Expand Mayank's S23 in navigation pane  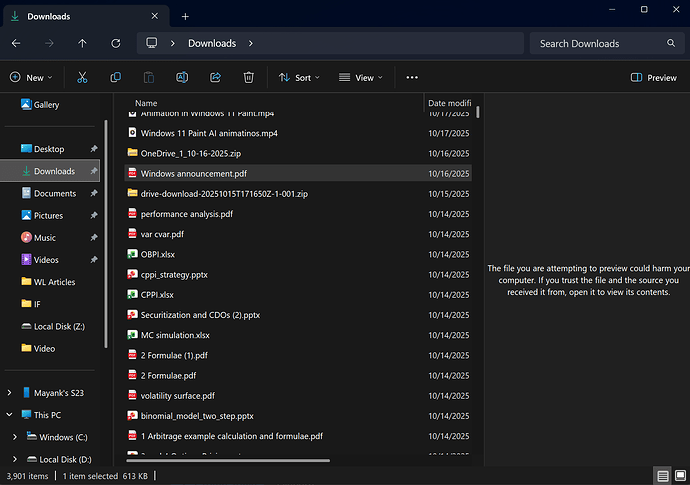point(9,392)
